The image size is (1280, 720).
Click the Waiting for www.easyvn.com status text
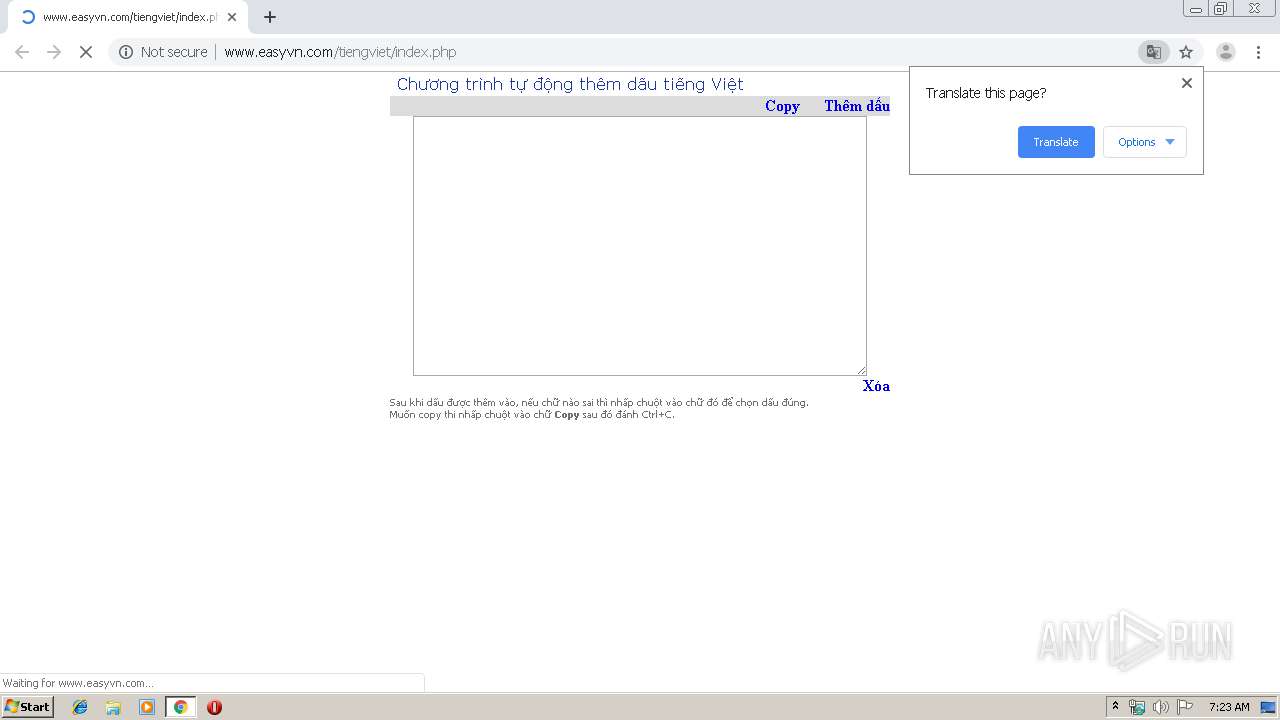(x=78, y=683)
